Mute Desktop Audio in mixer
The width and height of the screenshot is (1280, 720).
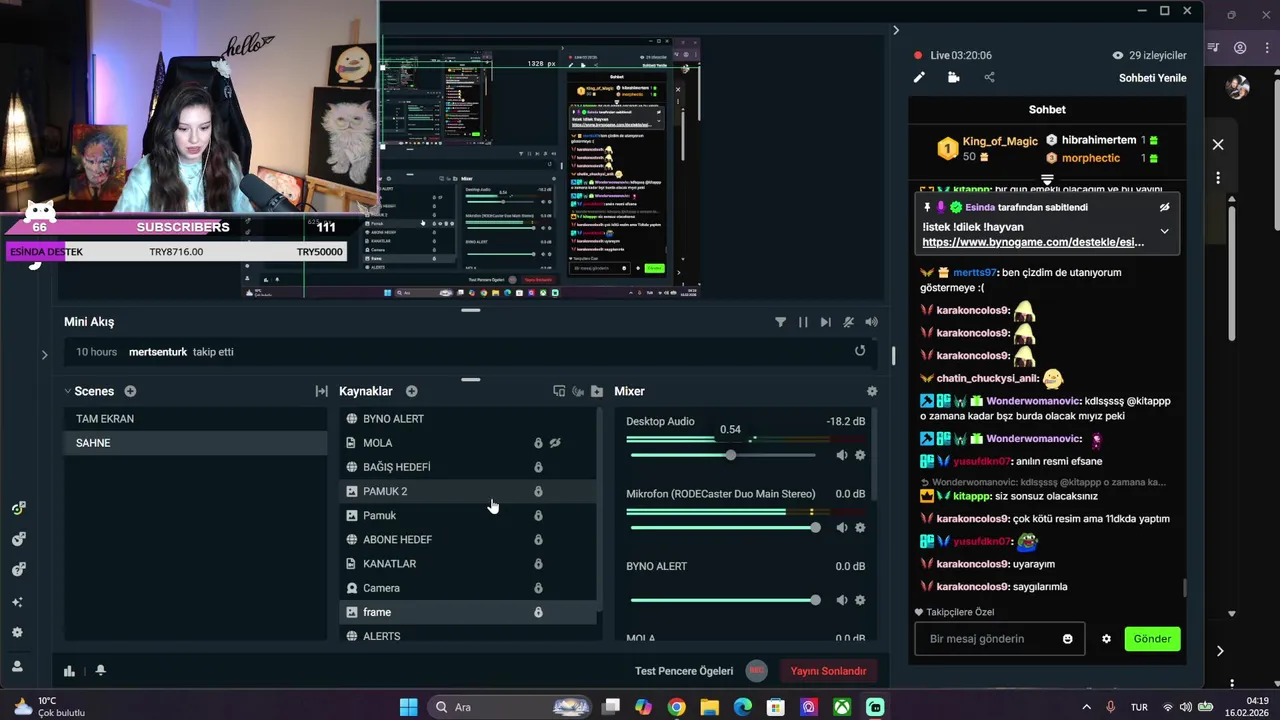[x=841, y=455]
